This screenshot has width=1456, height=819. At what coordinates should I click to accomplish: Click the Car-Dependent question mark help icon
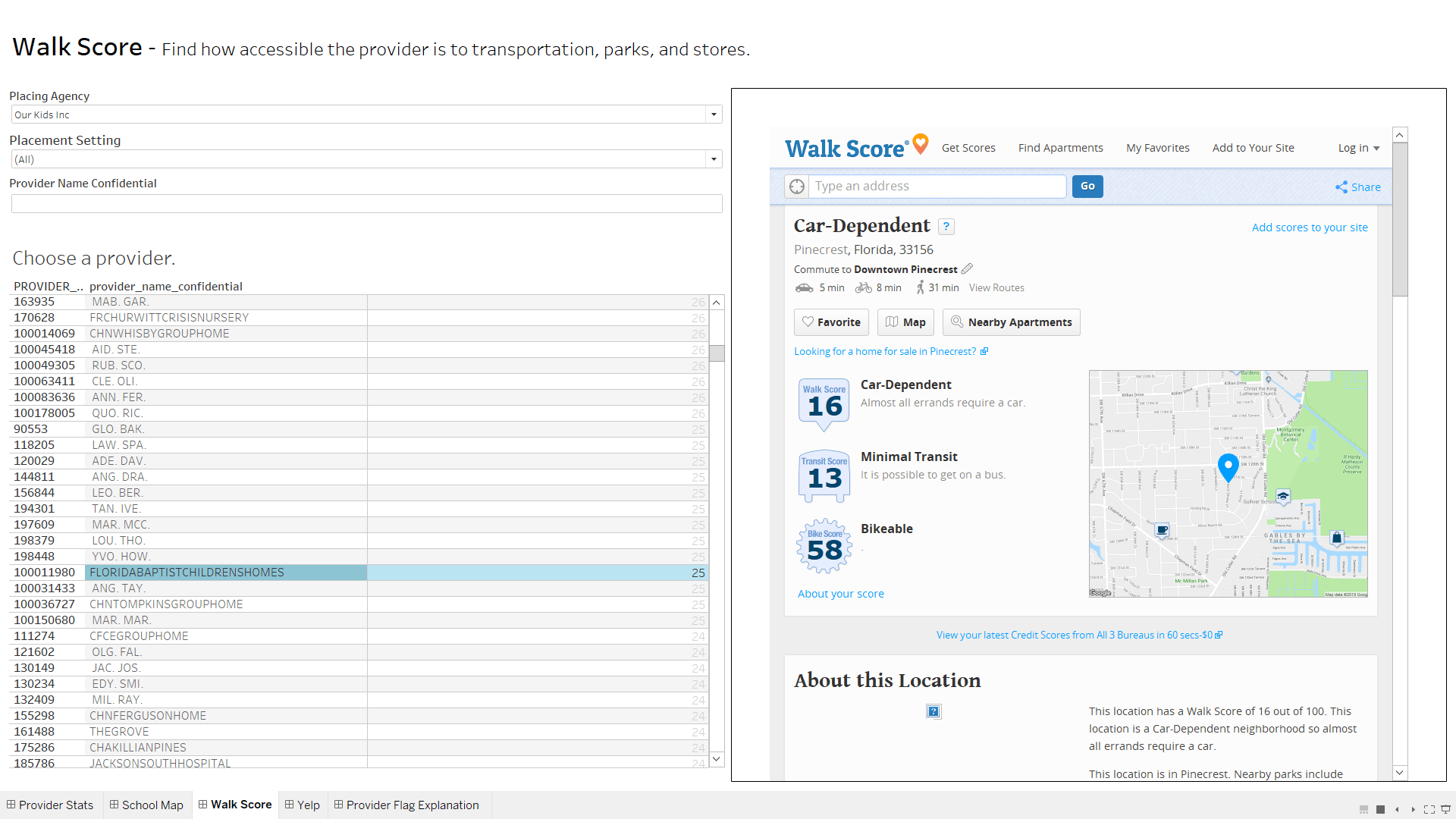(x=946, y=226)
